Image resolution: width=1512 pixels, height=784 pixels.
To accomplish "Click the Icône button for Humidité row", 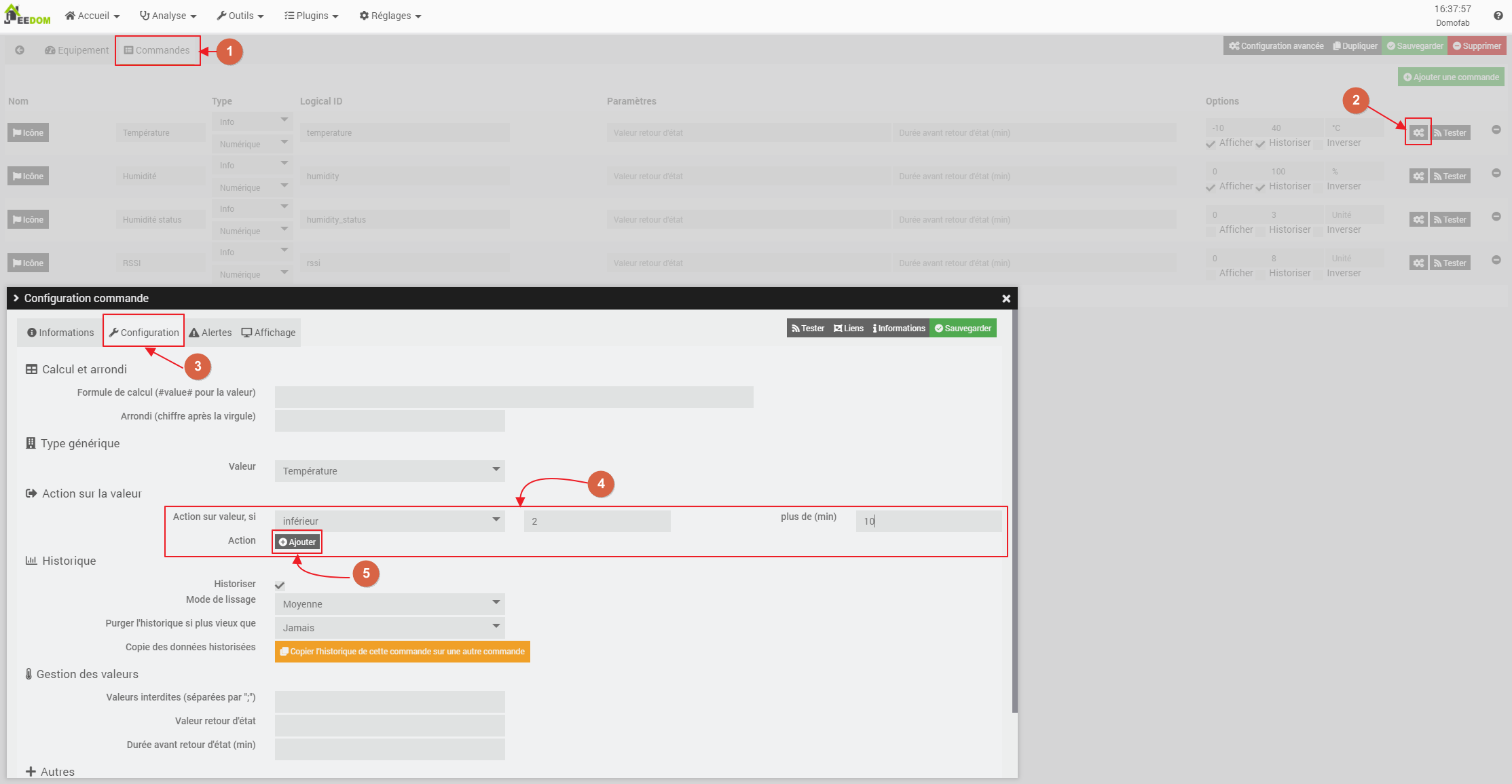I will coord(28,176).
